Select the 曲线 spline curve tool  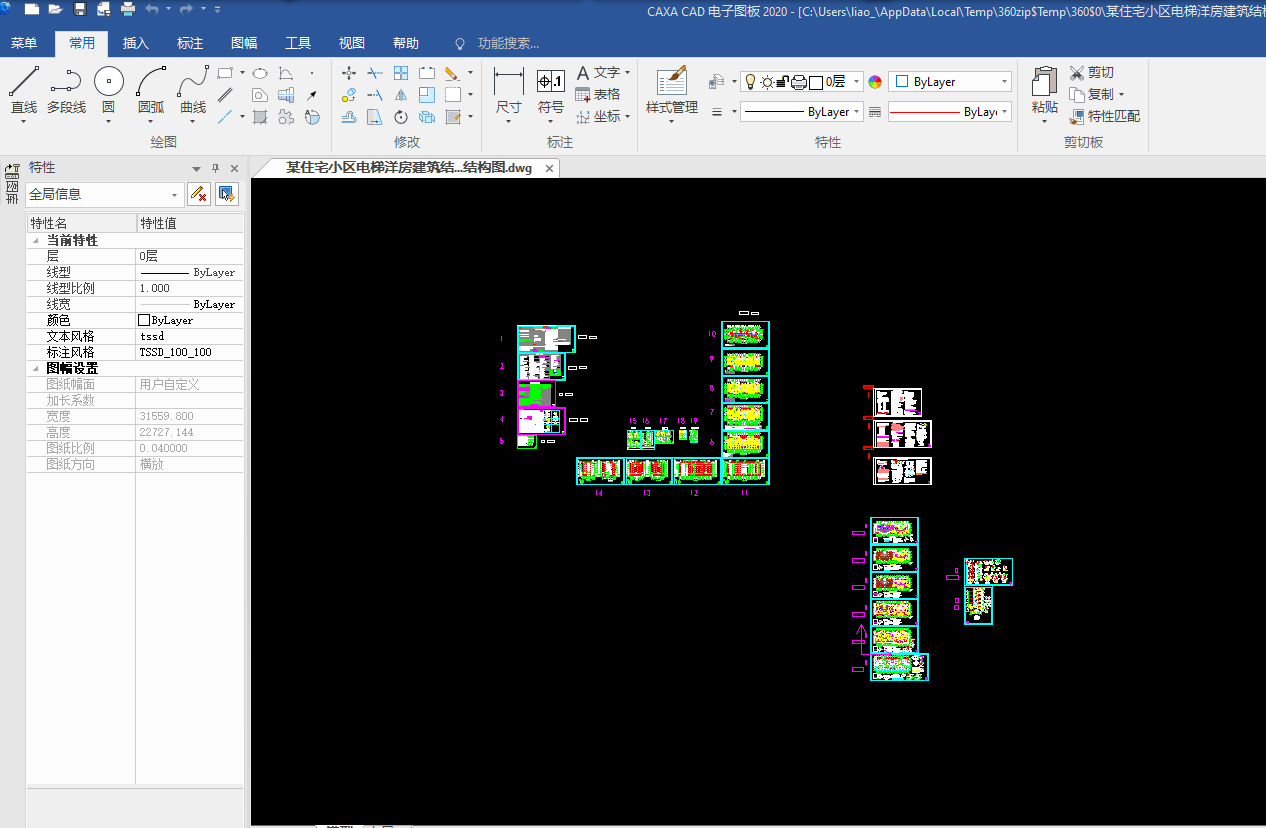(x=193, y=90)
